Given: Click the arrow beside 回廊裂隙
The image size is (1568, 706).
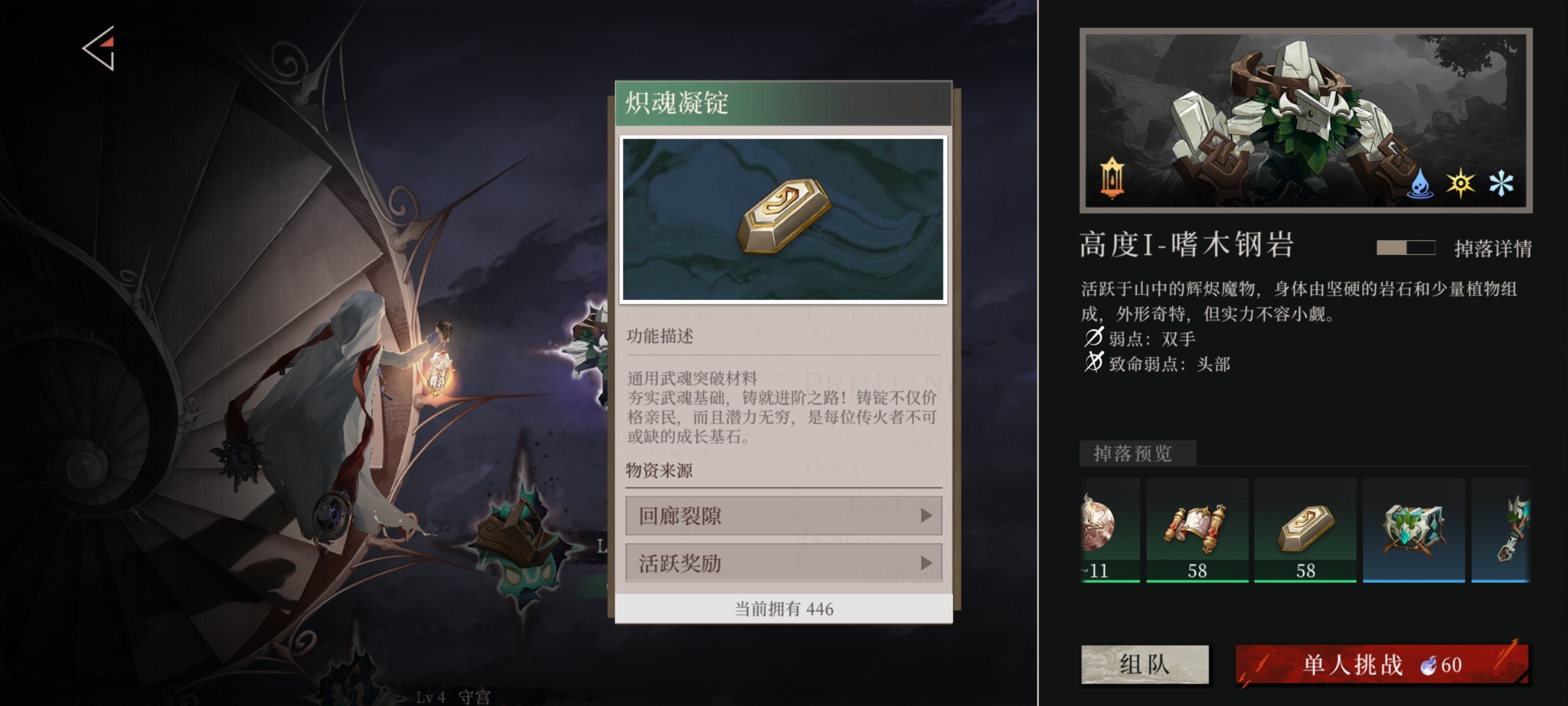Looking at the screenshot, I should pyautogui.click(x=926, y=516).
